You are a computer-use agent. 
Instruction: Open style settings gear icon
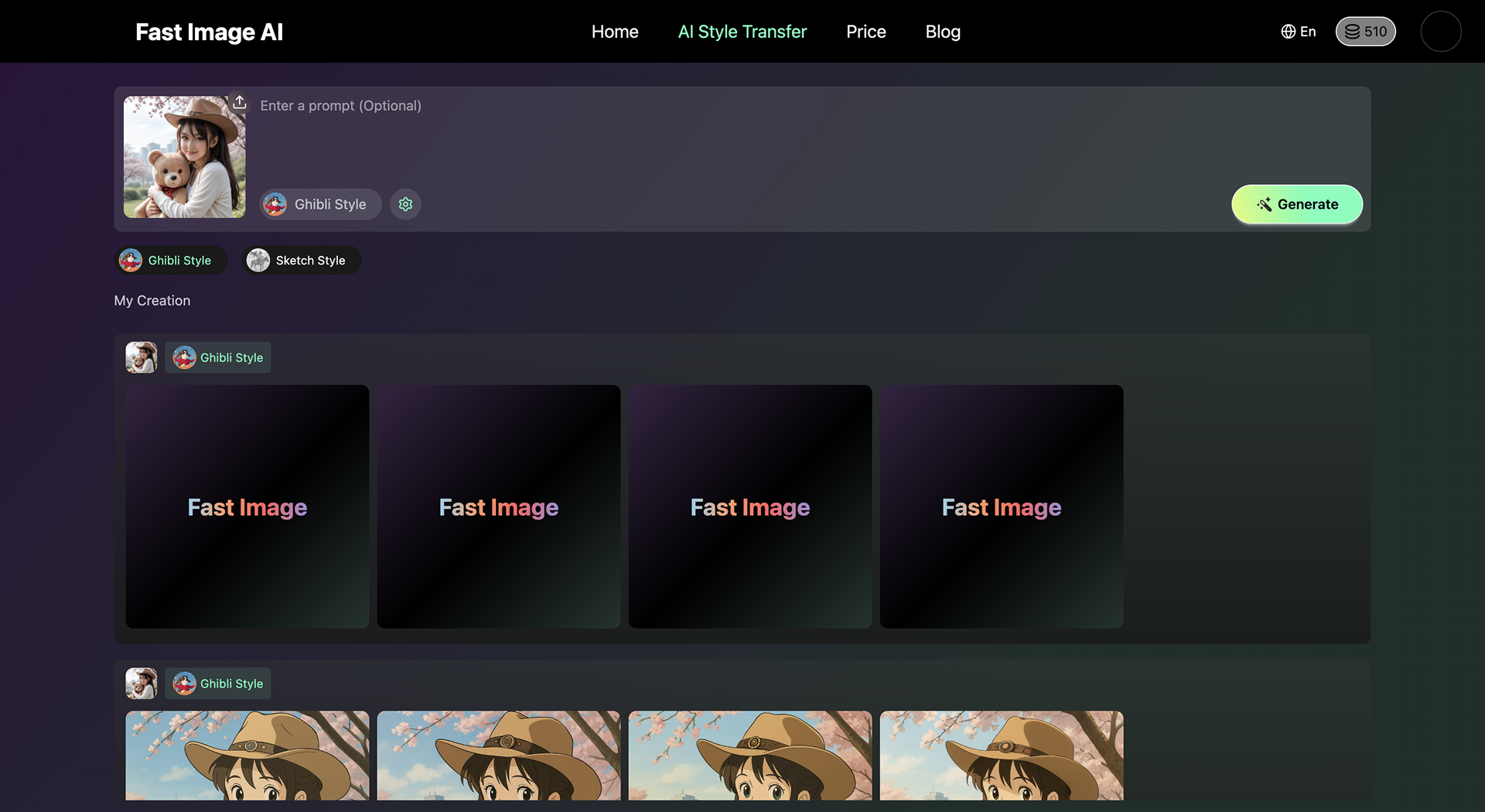point(405,204)
